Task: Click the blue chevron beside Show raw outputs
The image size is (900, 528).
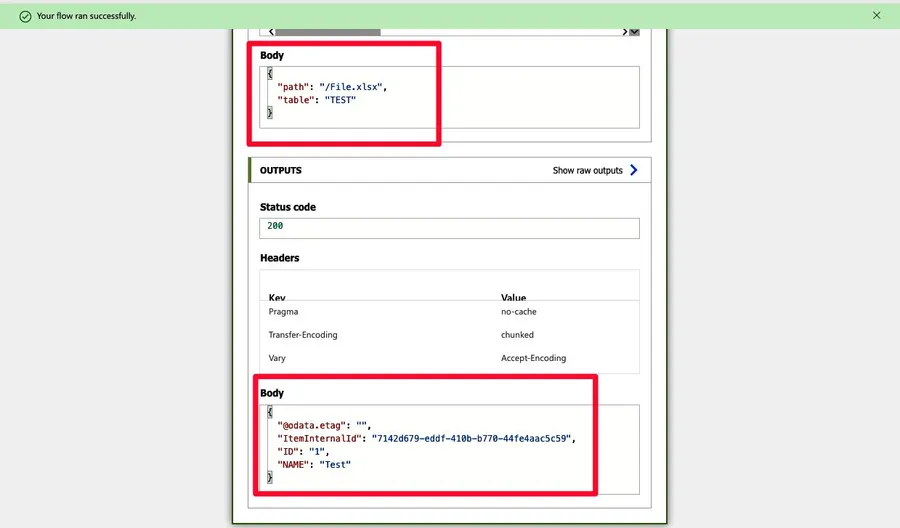Action: click(x=633, y=170)
